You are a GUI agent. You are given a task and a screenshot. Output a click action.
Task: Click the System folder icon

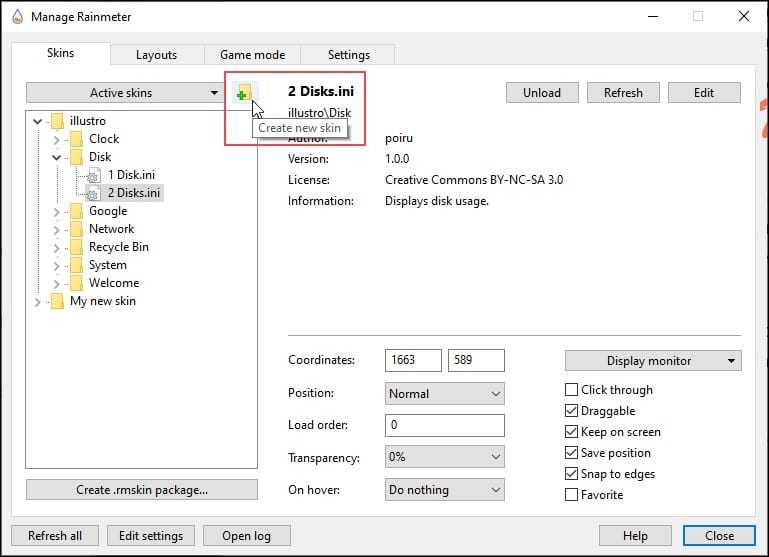pos(77,265)
